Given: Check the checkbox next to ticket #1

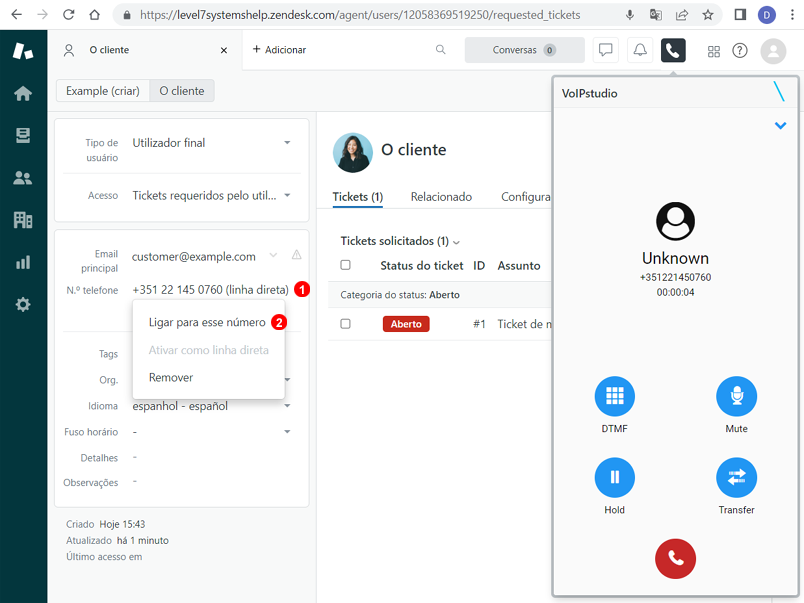Looking at the screenshot, I should [345, 324].
